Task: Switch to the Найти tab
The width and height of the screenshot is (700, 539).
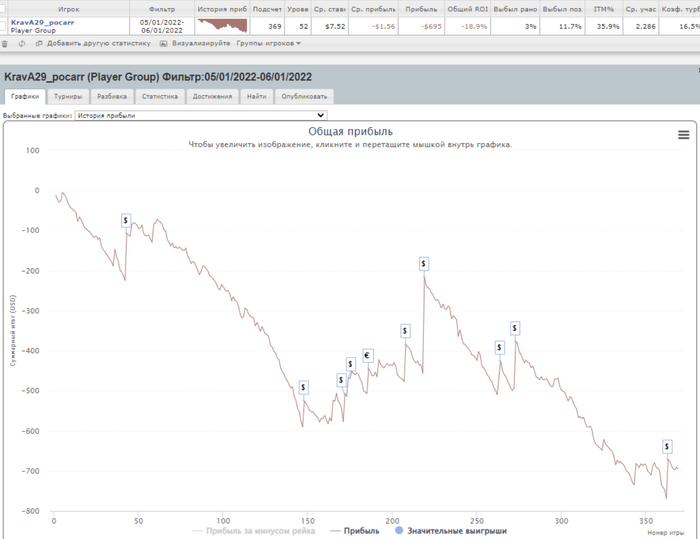Action: [x=257, y=96]
